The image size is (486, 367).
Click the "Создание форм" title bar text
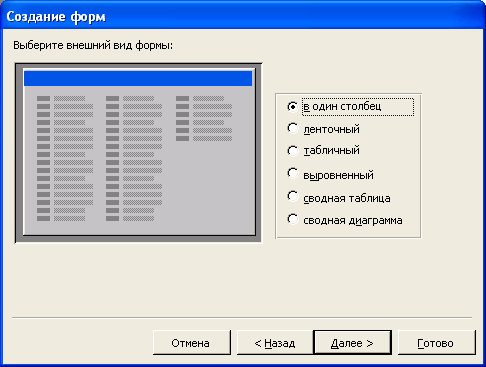[56, 17]
